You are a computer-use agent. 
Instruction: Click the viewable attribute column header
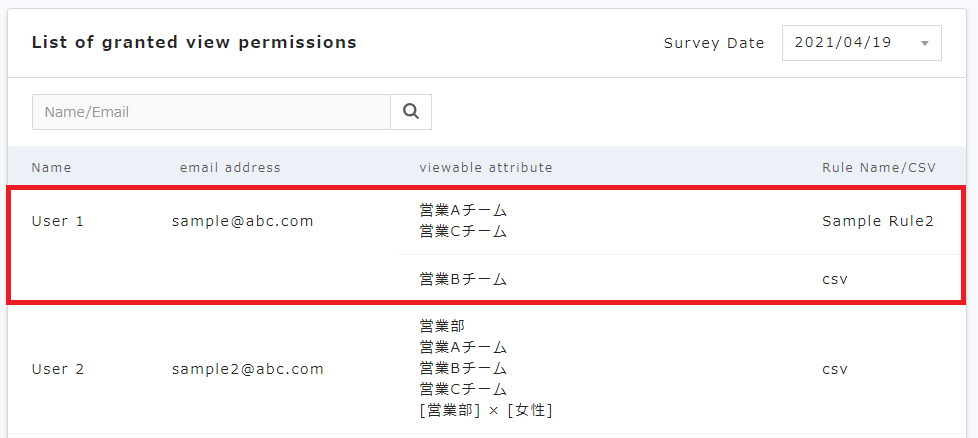pos(486,167)
